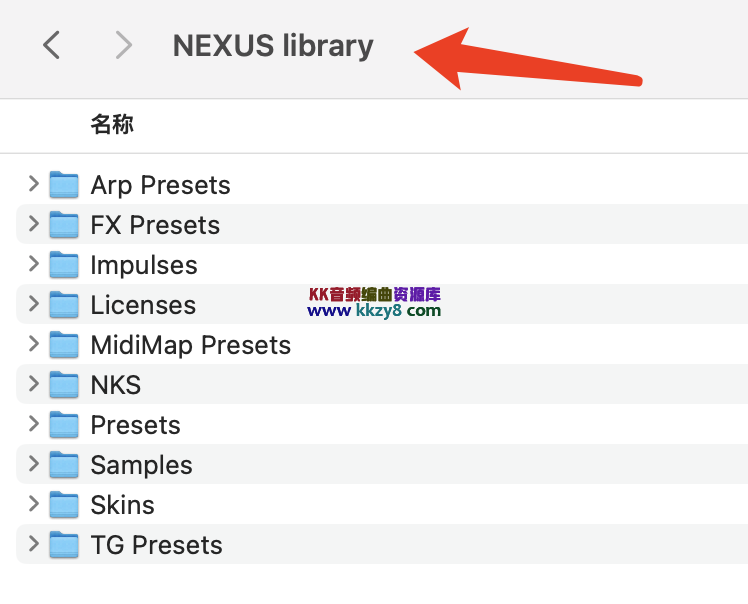Select the TG Presets folder icon
748x604 pixels.
click(x=64, y=545)
